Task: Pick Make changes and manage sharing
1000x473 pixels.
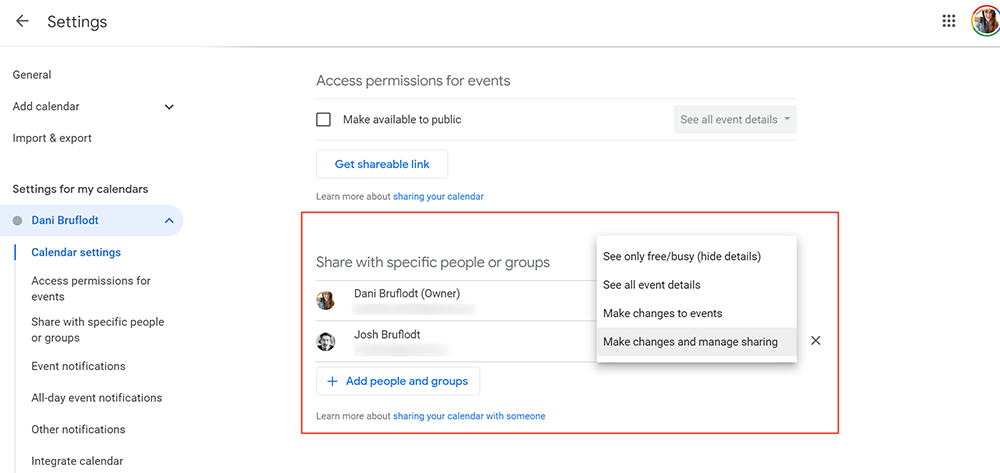Action: tap(690, 342)
